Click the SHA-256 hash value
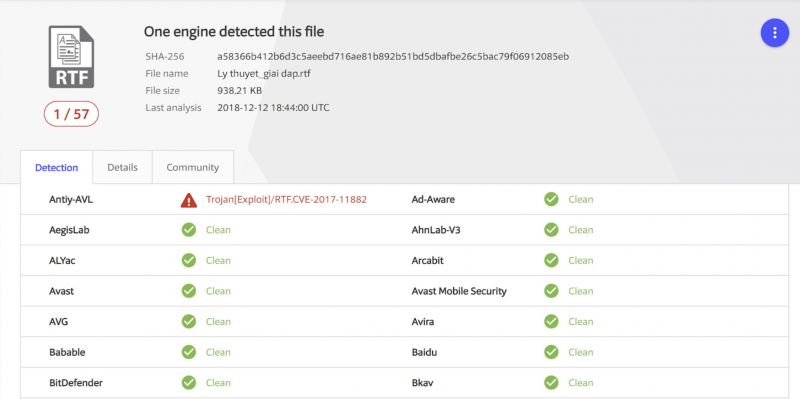This screenshot has height=399, width=800. click(x=393, y=57)
